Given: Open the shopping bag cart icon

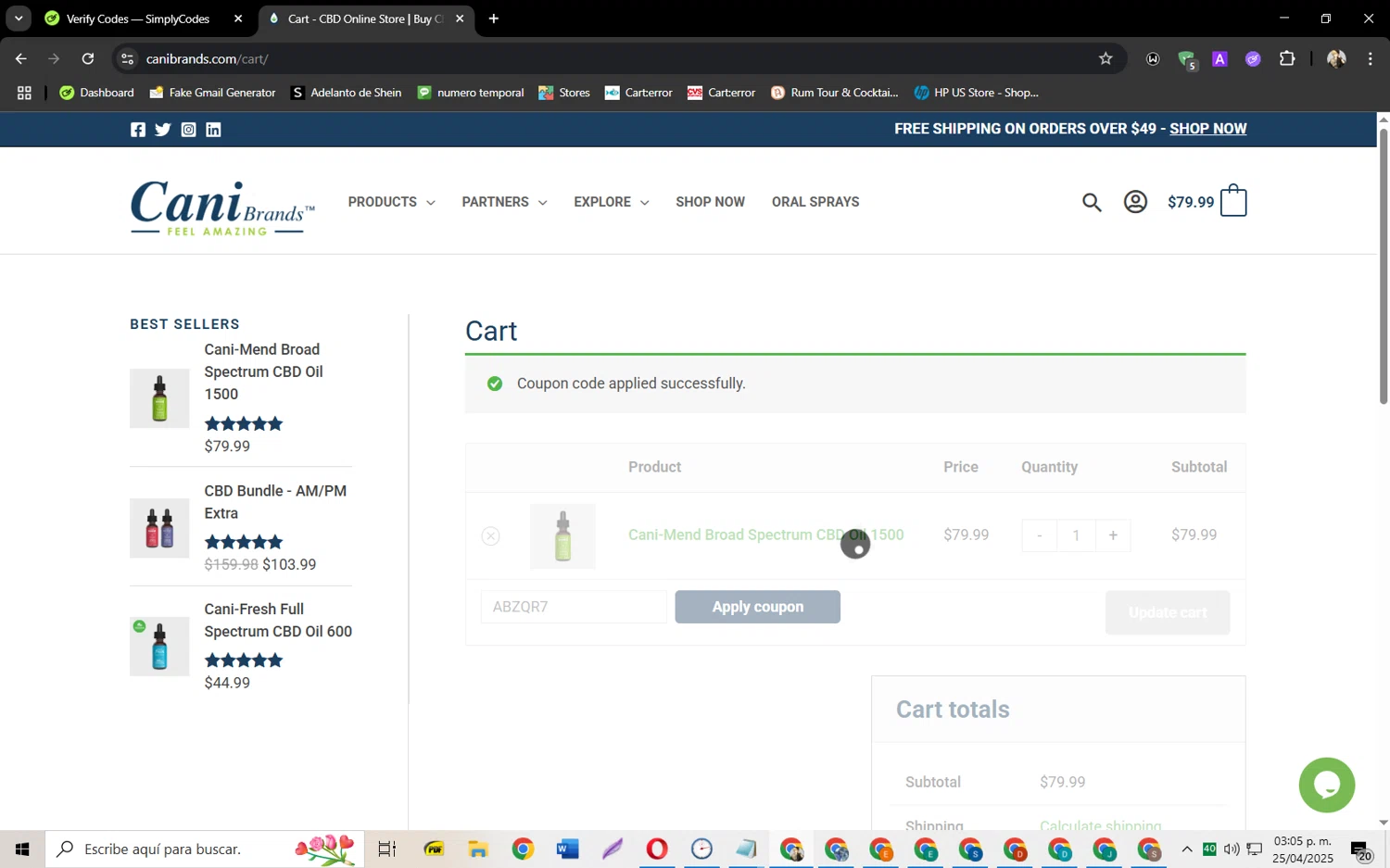Looking at the screenshot, I should point(1233,201).
